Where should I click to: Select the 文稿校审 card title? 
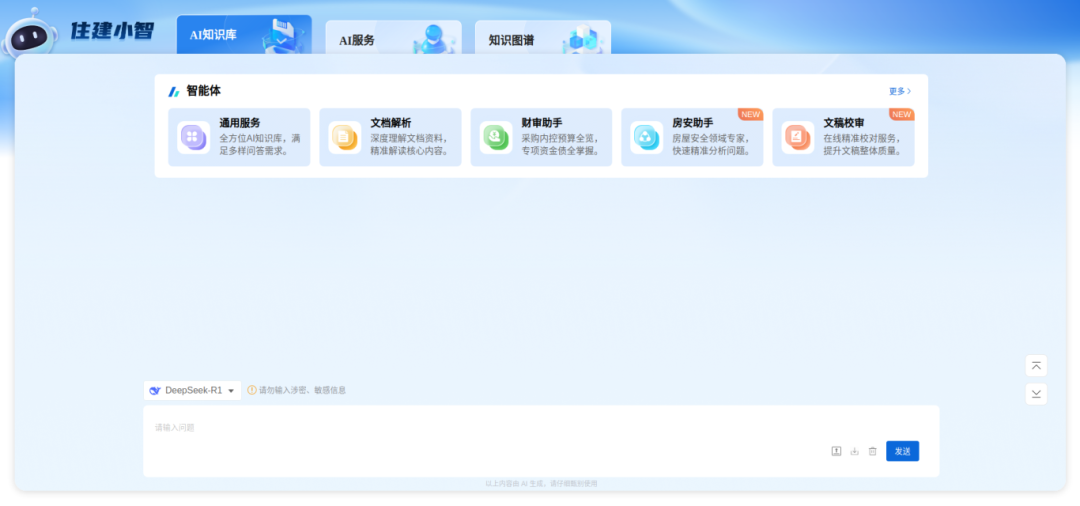[844, 123]
